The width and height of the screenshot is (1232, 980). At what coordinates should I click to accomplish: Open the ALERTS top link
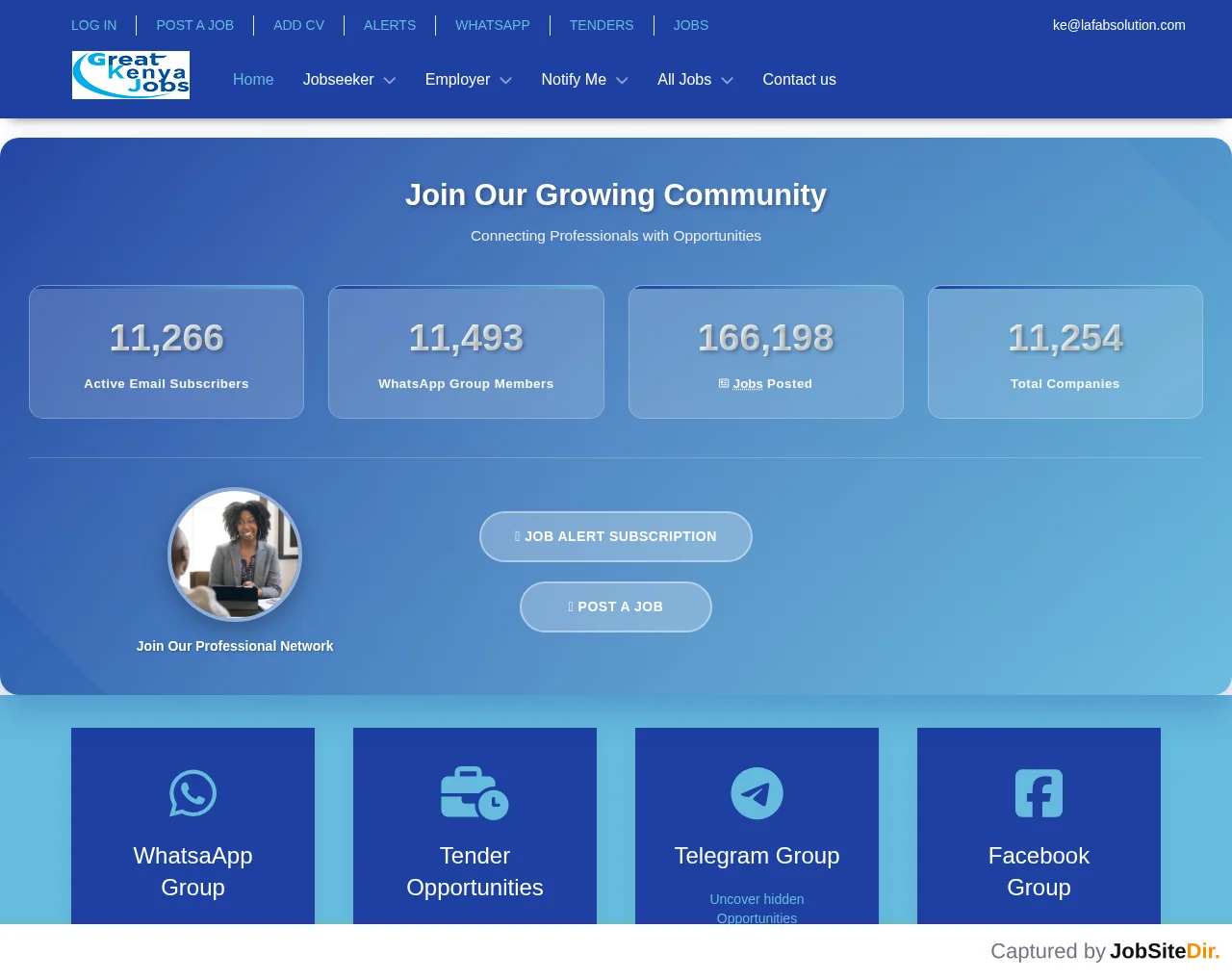coord(390,25)
